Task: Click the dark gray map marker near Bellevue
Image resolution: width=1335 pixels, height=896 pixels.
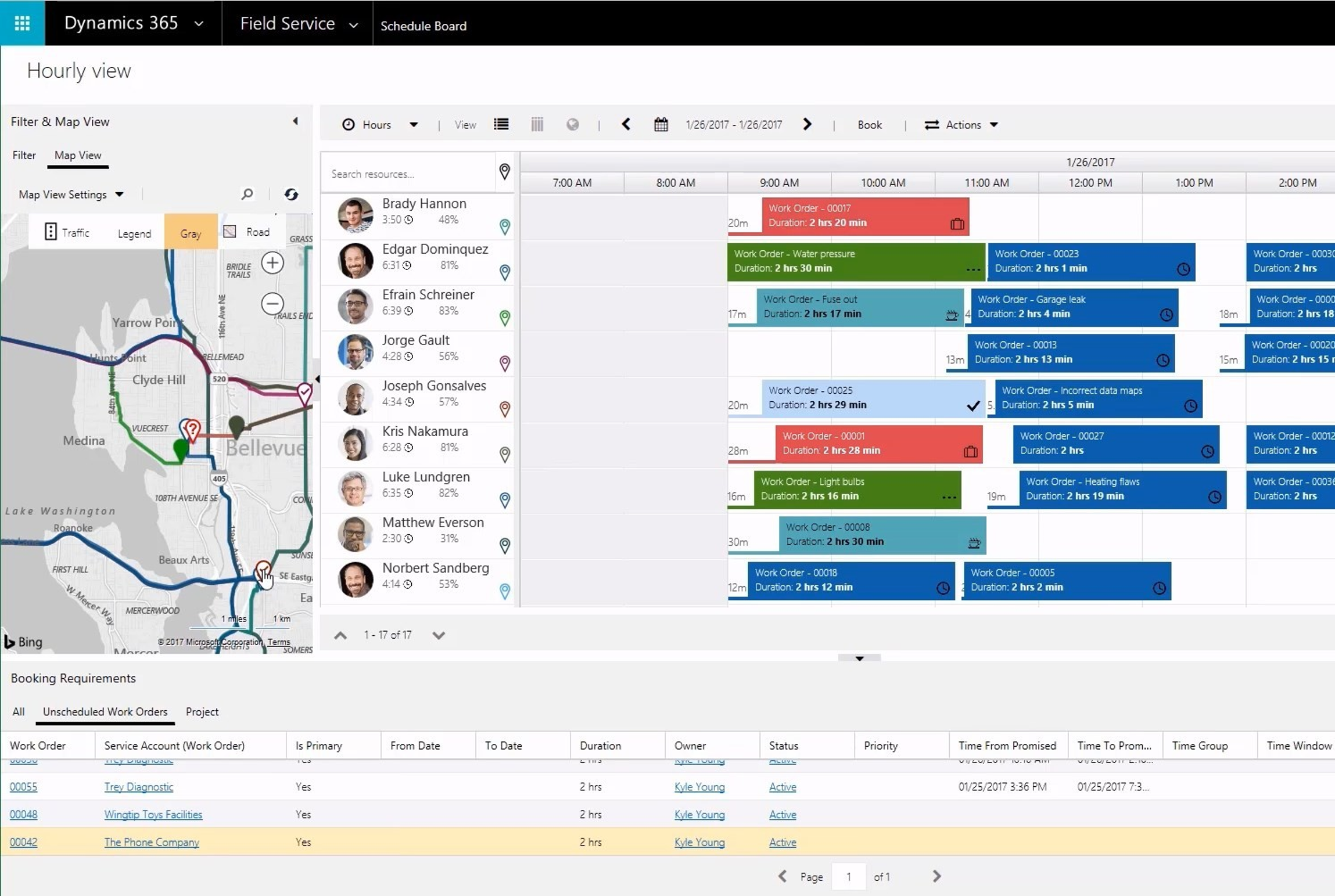Action: 236,427
